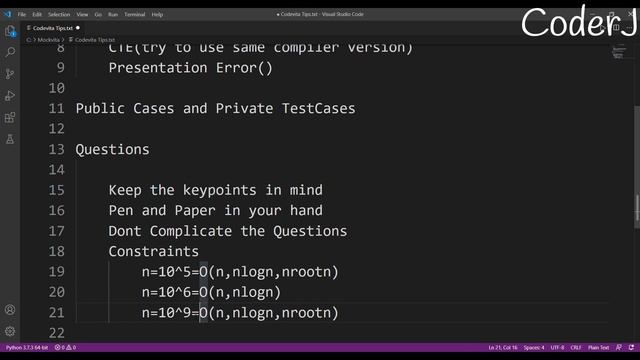This screenshot has height=360, width=640.
Task: Open the Run and Debug view
Action: 10,96
